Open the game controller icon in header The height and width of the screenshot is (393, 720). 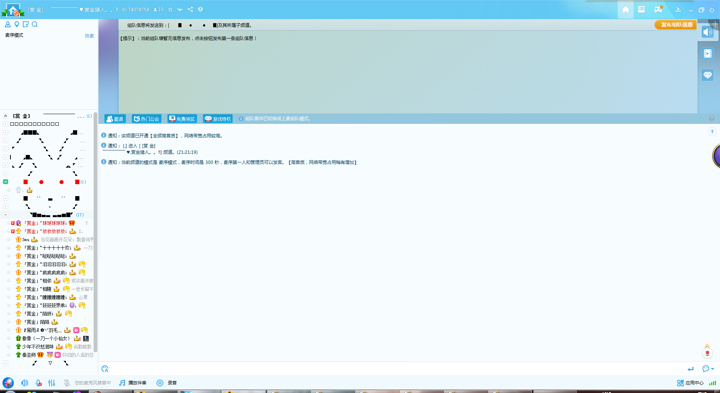pyautogui.click(x=658, y=10)
